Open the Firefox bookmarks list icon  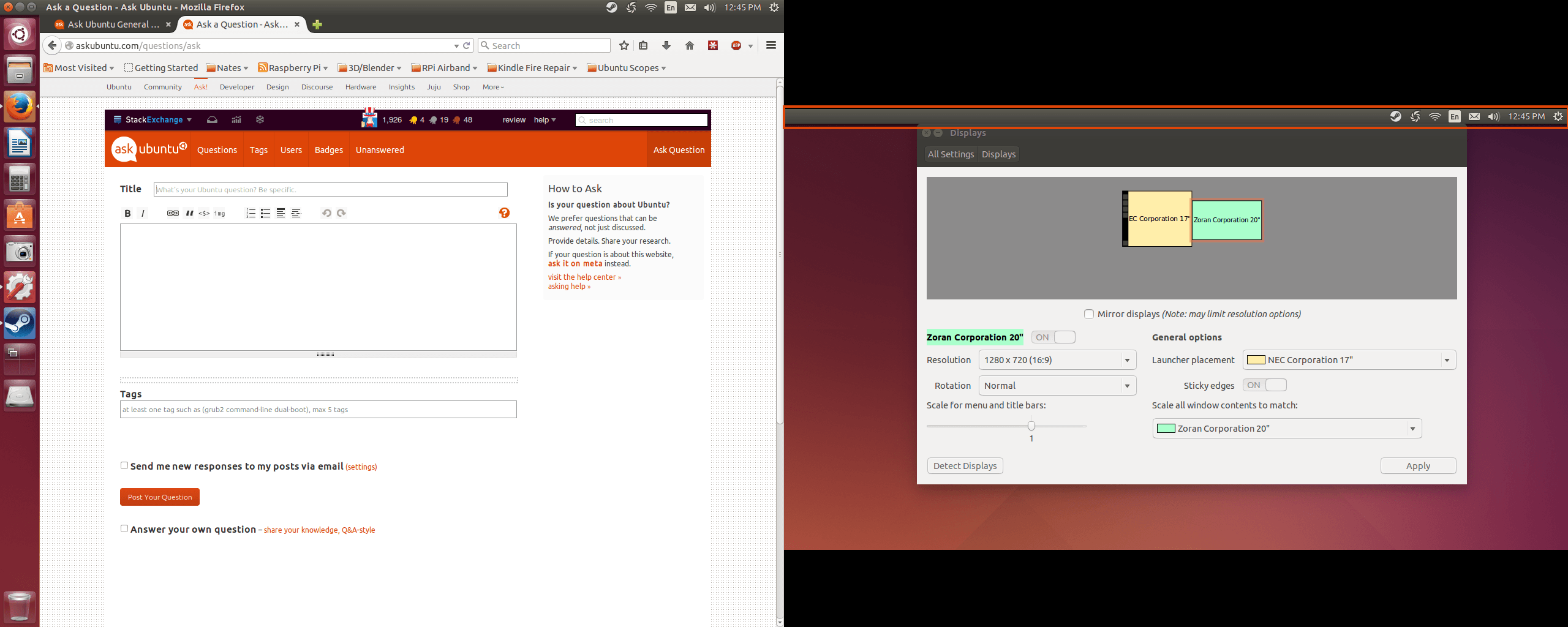tap(643, 45)
